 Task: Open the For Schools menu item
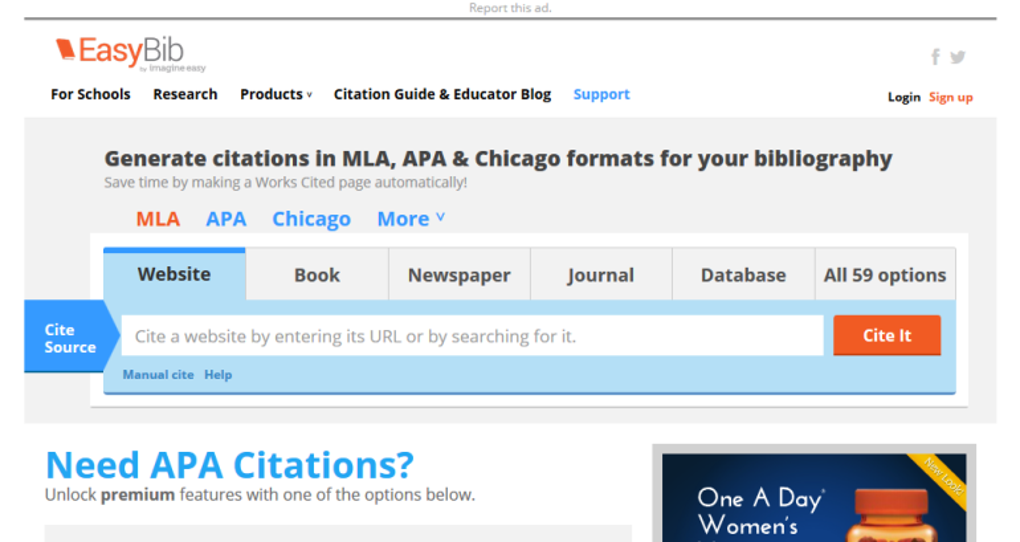[x=90, y=94]
